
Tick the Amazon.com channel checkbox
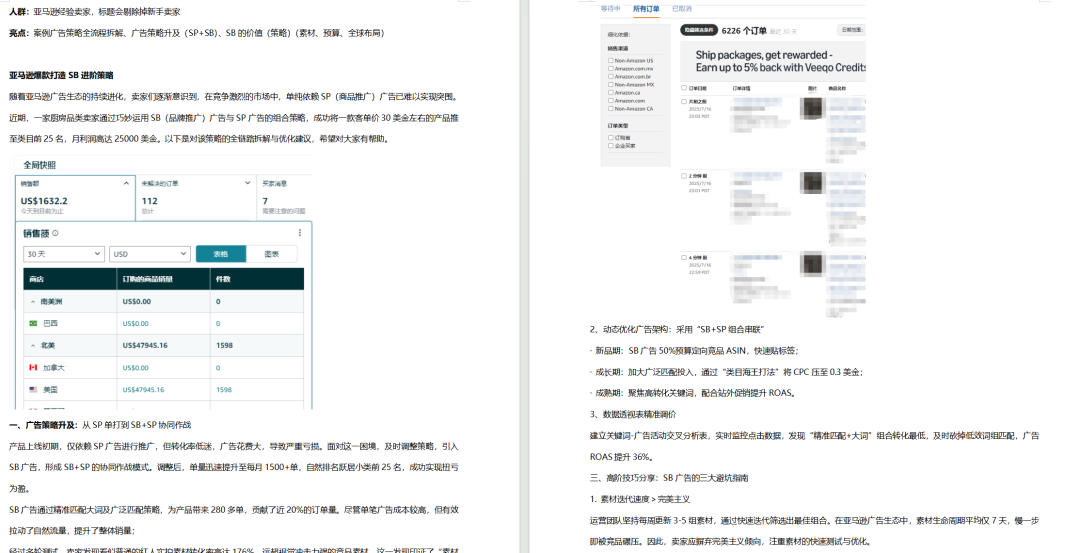coord(610,101)
